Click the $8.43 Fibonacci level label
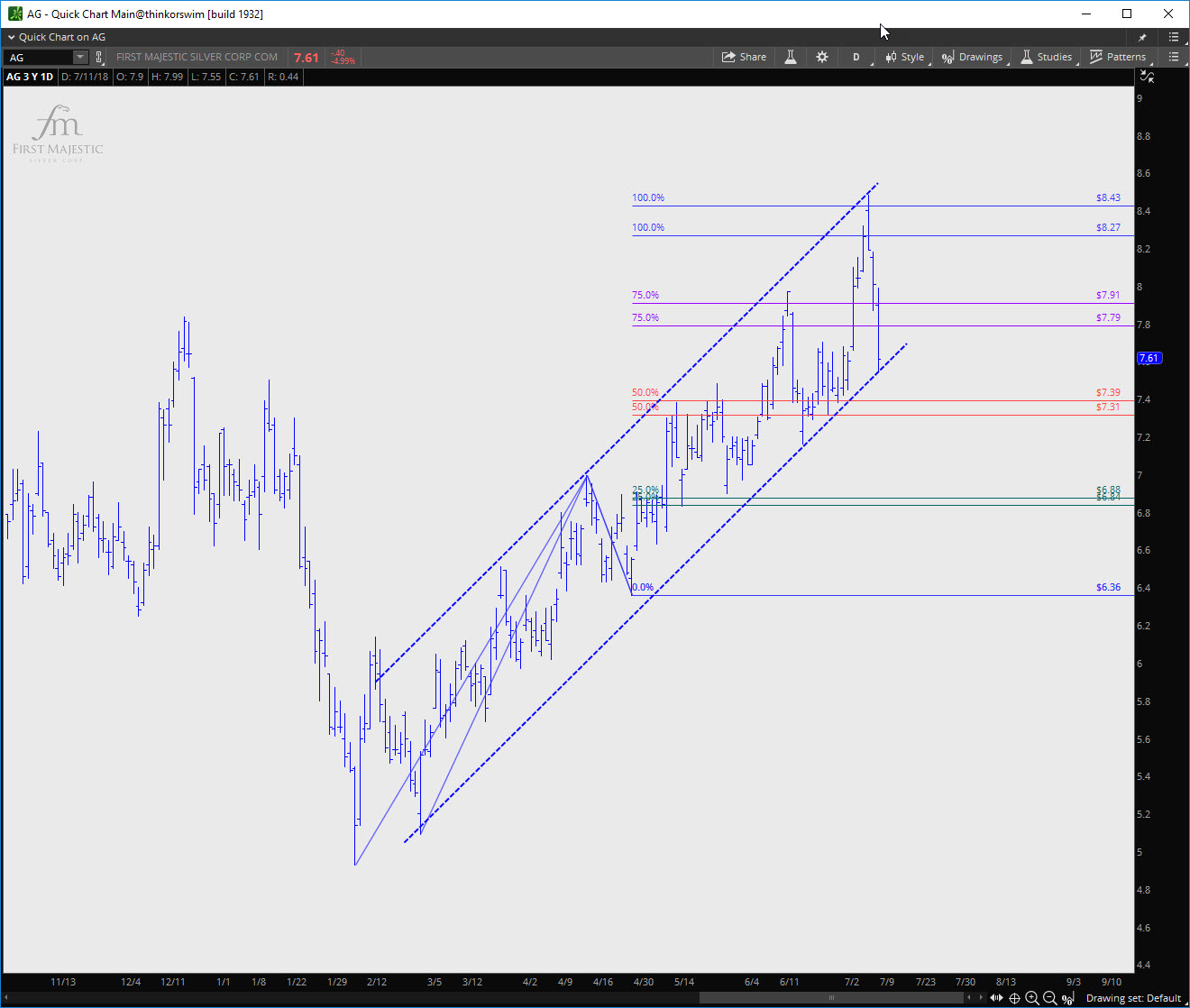Screen dimensions: 1190x1008 1108,197
